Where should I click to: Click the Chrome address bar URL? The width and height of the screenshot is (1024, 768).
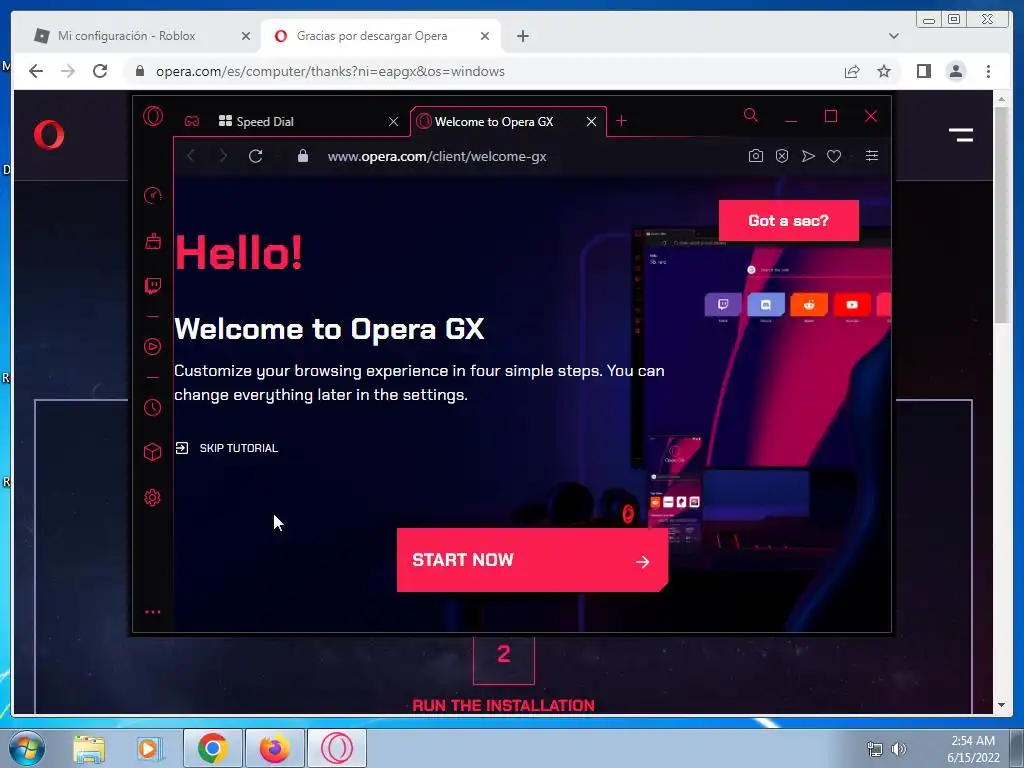[330, 71]
